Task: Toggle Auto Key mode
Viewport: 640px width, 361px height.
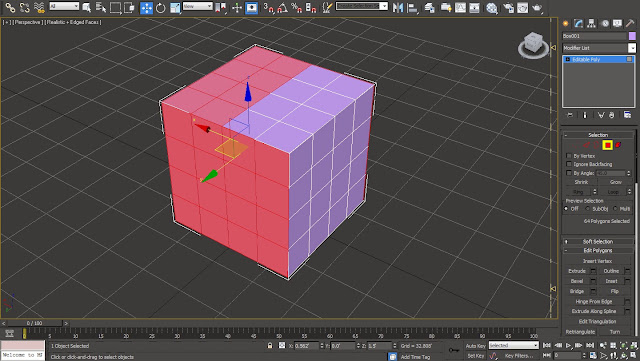Action: pos(476,346)
